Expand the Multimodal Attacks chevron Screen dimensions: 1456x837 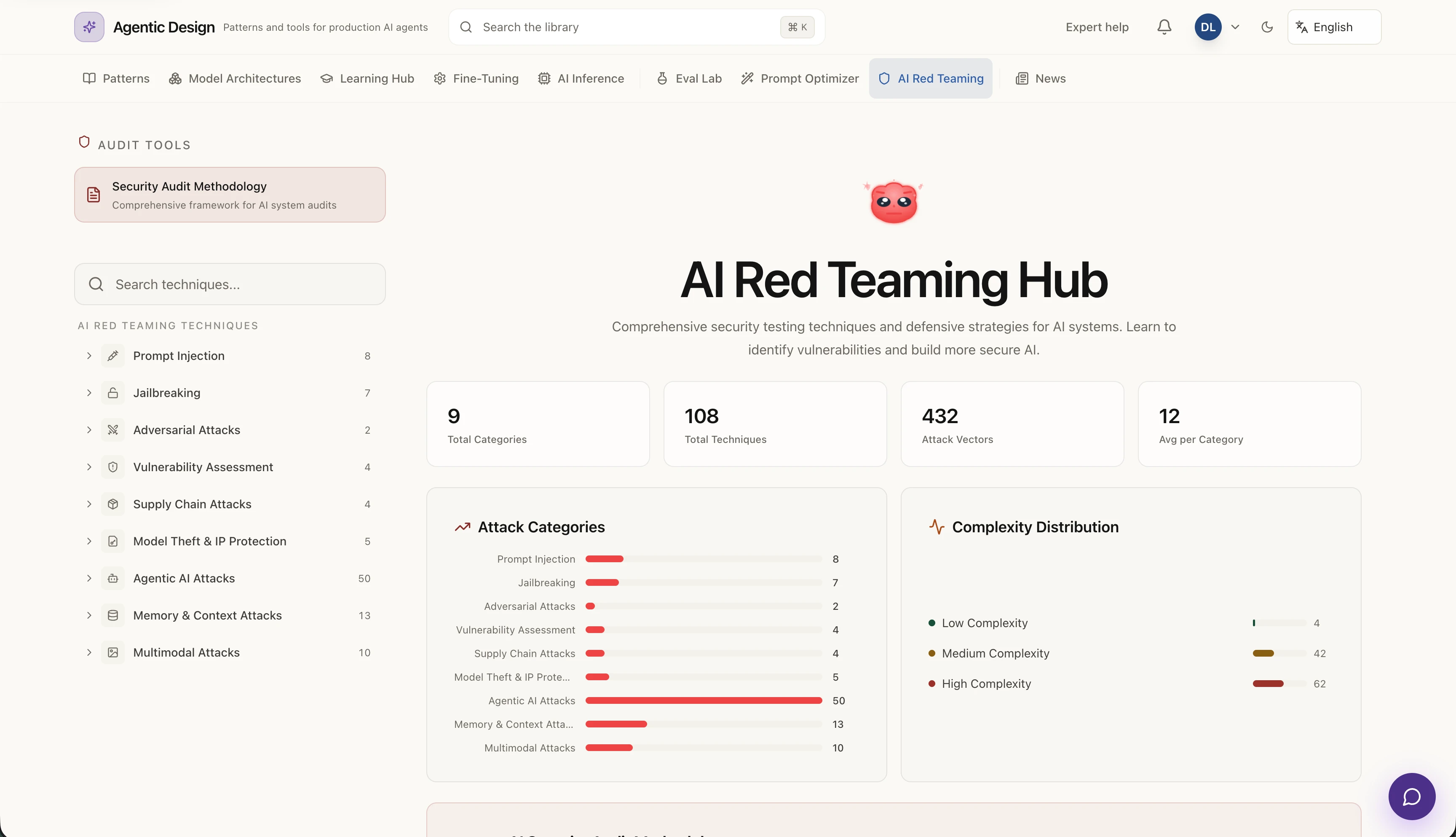(x=89, y=652)
